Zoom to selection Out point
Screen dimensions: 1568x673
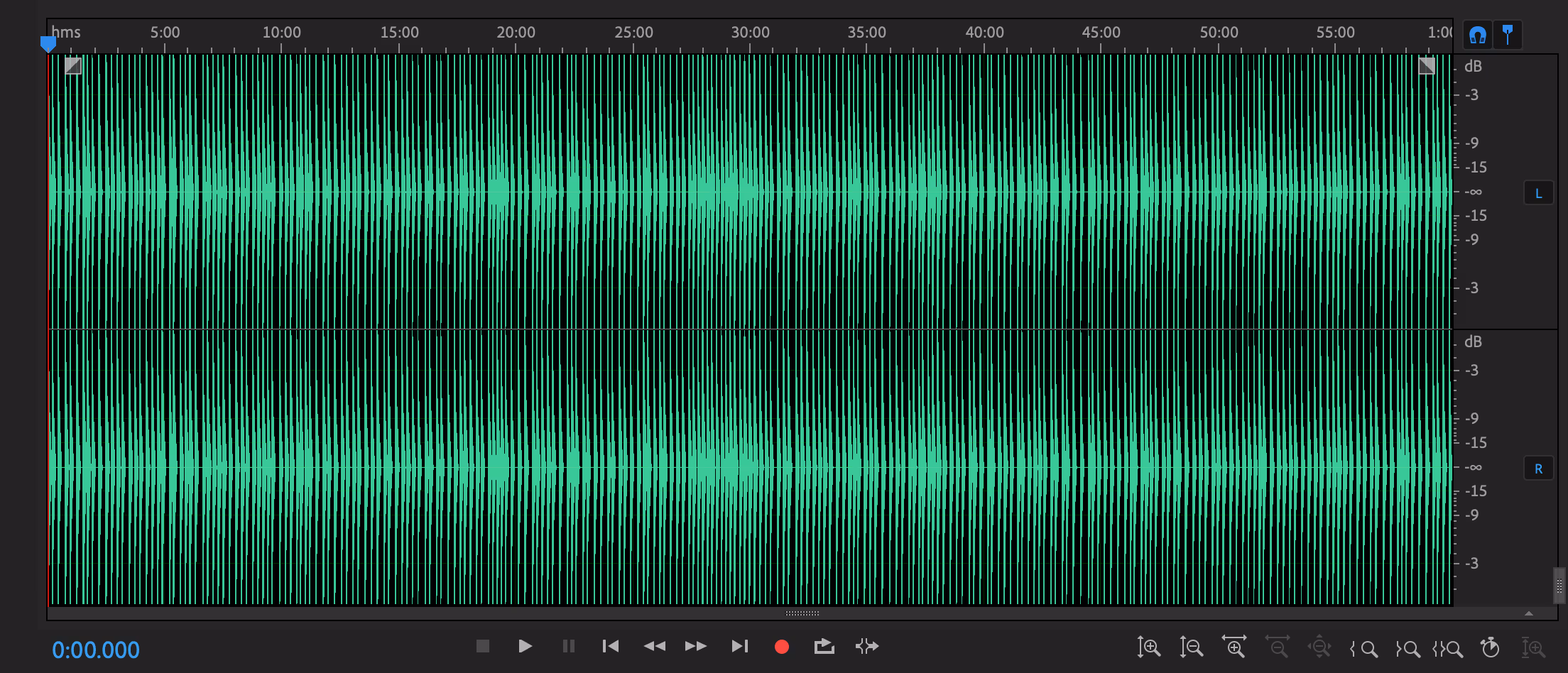(x=1407, y=648)
